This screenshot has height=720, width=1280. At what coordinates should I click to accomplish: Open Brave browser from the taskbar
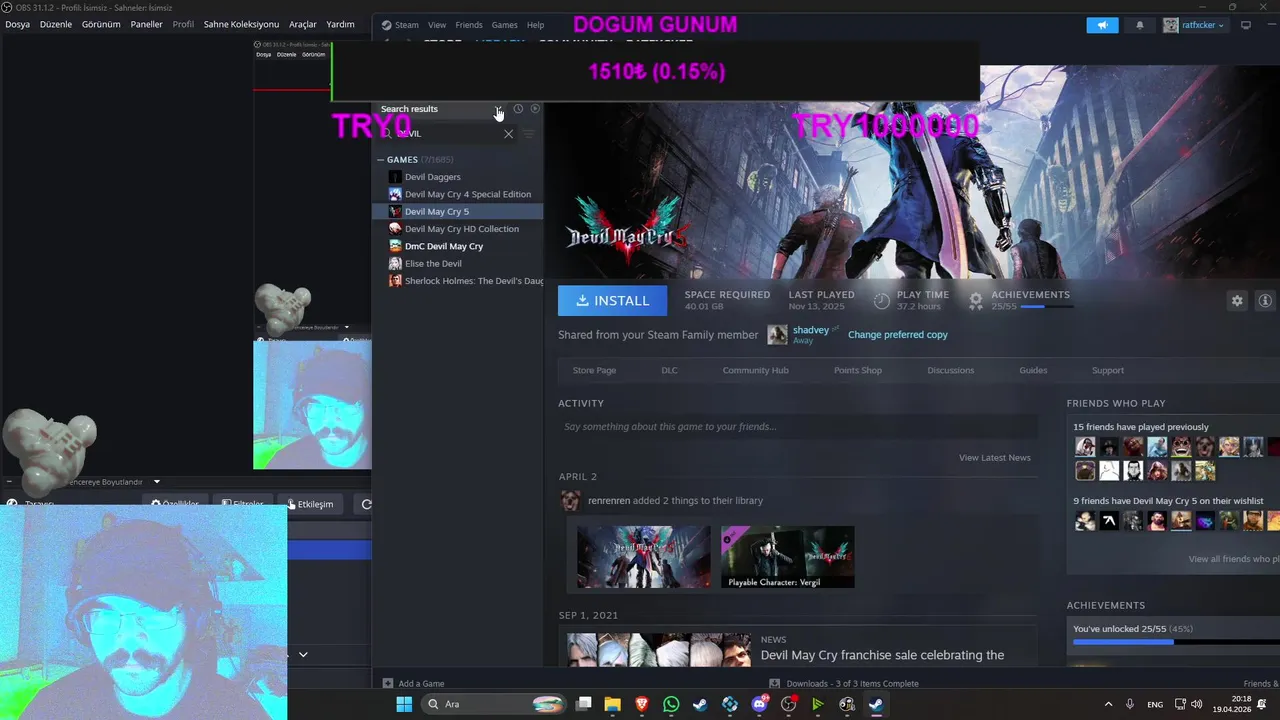tap(642, 704)
